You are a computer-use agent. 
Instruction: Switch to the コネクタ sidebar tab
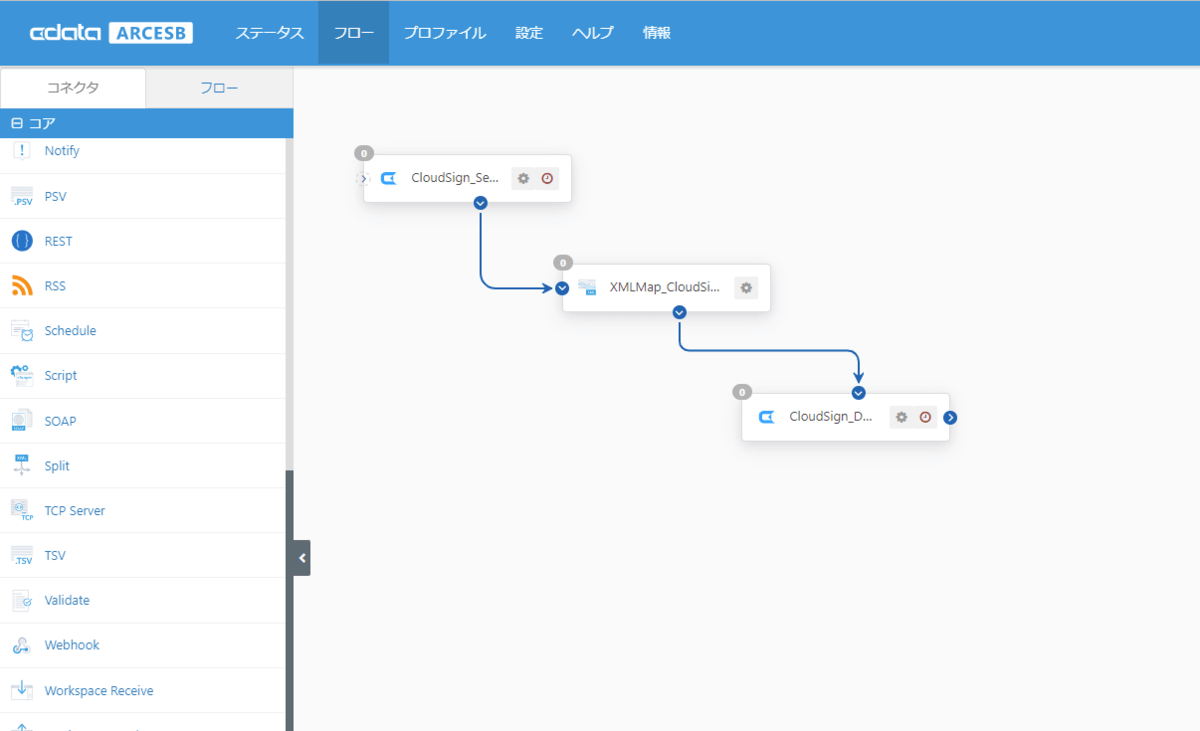73,88
